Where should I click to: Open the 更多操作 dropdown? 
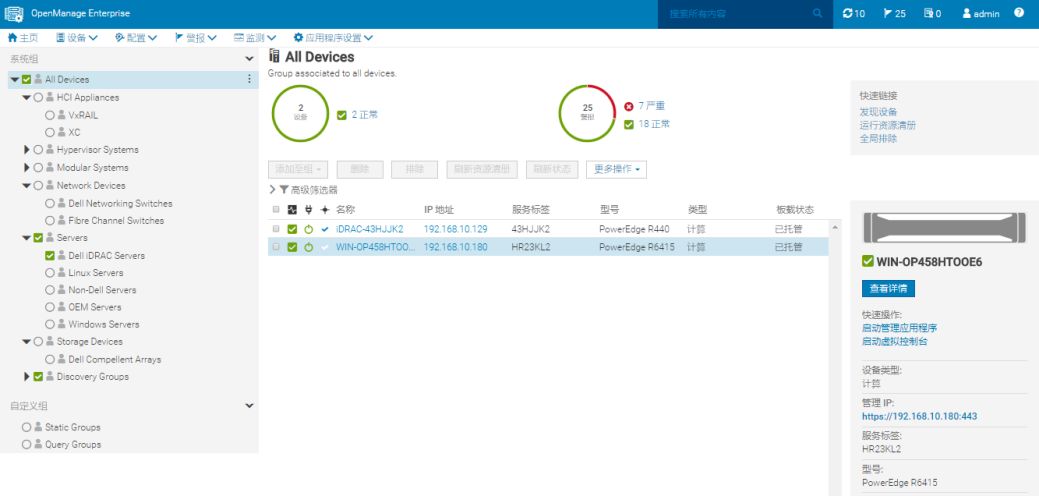pyautogui.click(x=615, y=170)
